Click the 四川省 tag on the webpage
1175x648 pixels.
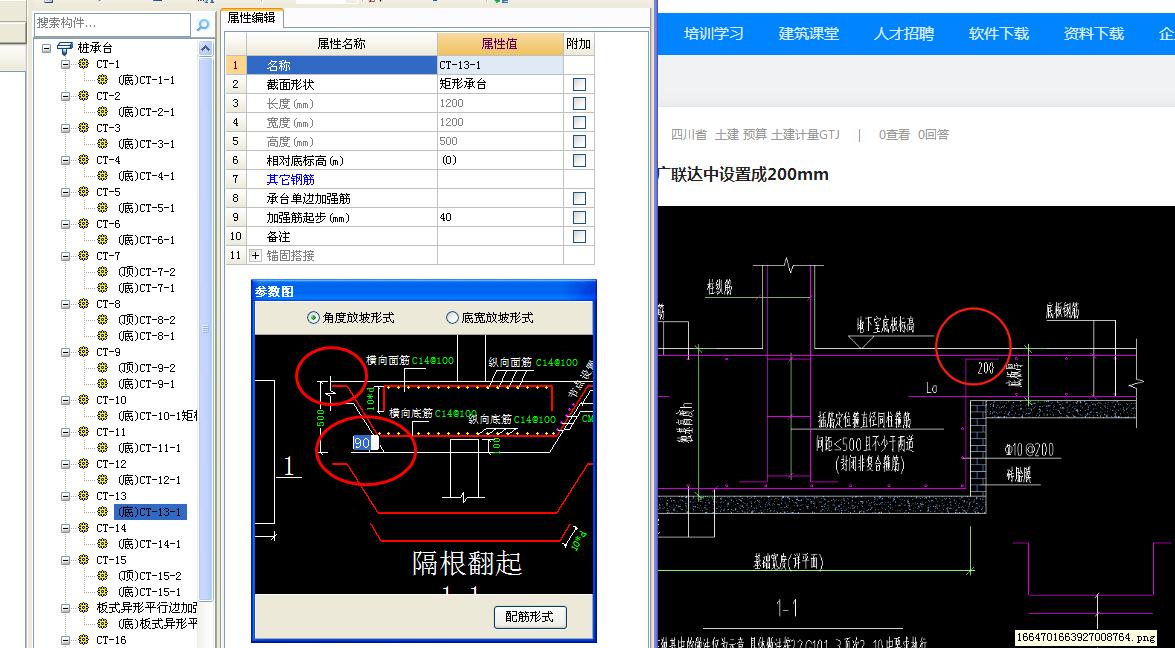click(x=689, y=135)
